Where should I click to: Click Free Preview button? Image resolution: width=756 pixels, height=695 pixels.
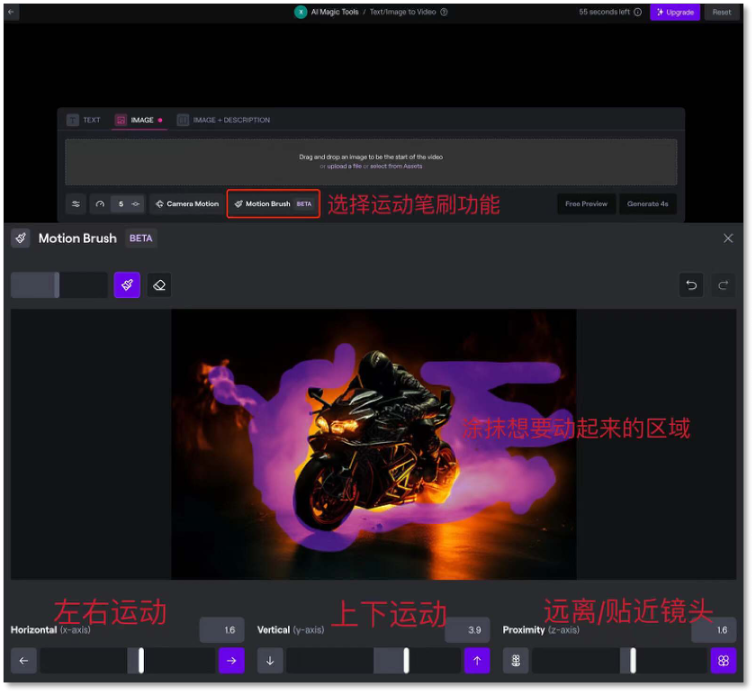coord(586,204)
